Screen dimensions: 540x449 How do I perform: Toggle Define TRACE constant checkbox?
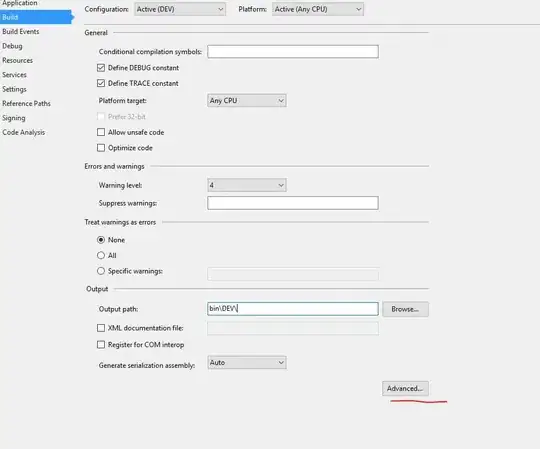click(101, 83)
